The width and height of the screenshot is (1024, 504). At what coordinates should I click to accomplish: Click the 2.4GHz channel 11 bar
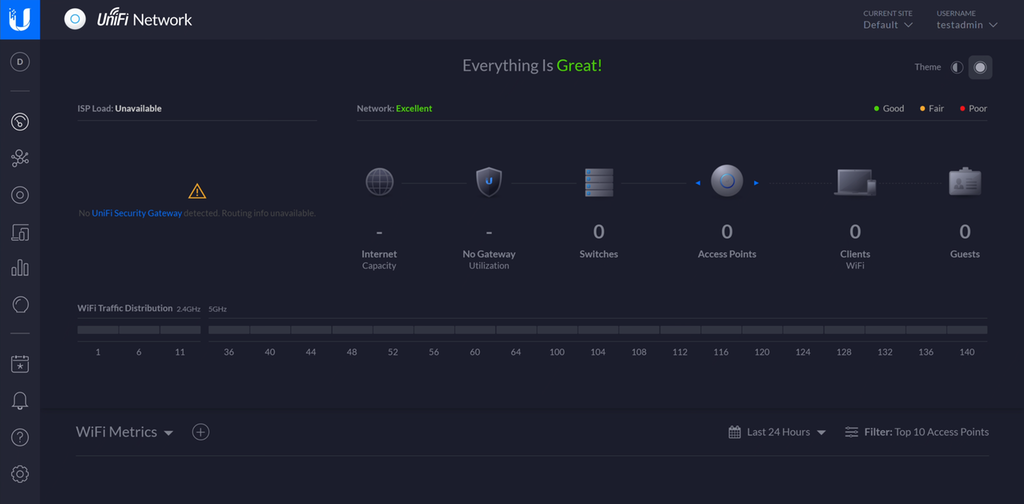tap(180, 330)
